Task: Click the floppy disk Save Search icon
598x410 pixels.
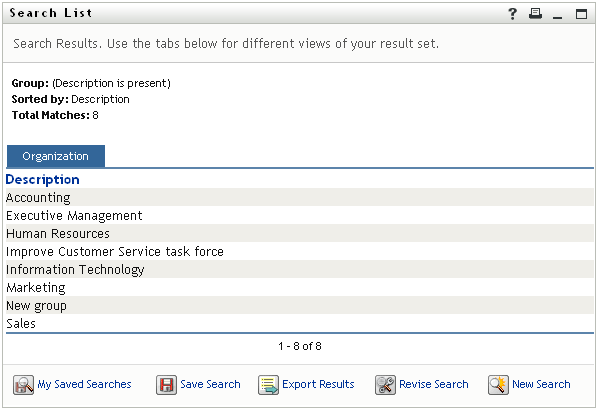Action: [166, 384]
